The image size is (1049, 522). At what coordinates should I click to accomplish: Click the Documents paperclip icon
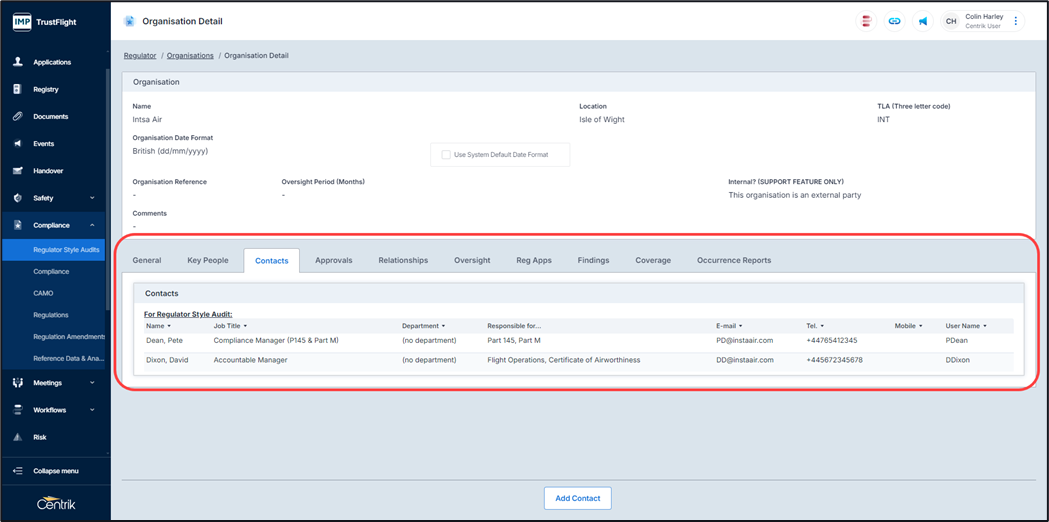pyautogui.click(x=17, y=116)
